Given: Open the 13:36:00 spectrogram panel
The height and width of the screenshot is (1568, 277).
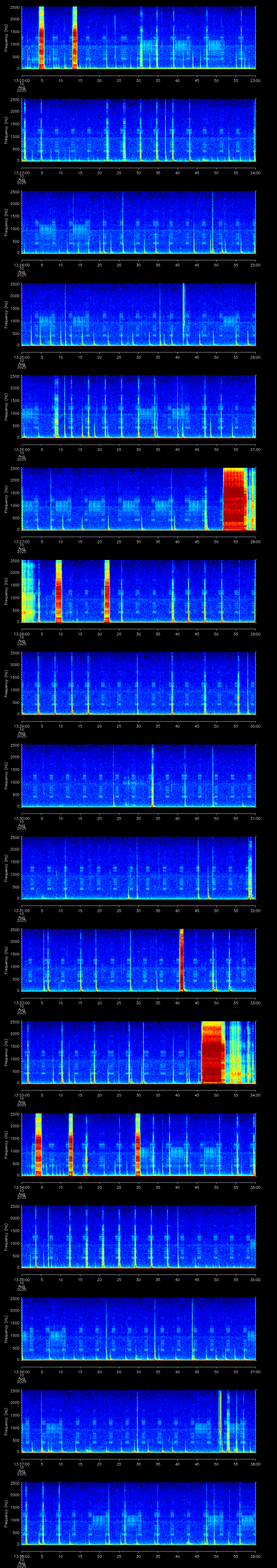Looking at the screenshot, I should click(138, 1329).
